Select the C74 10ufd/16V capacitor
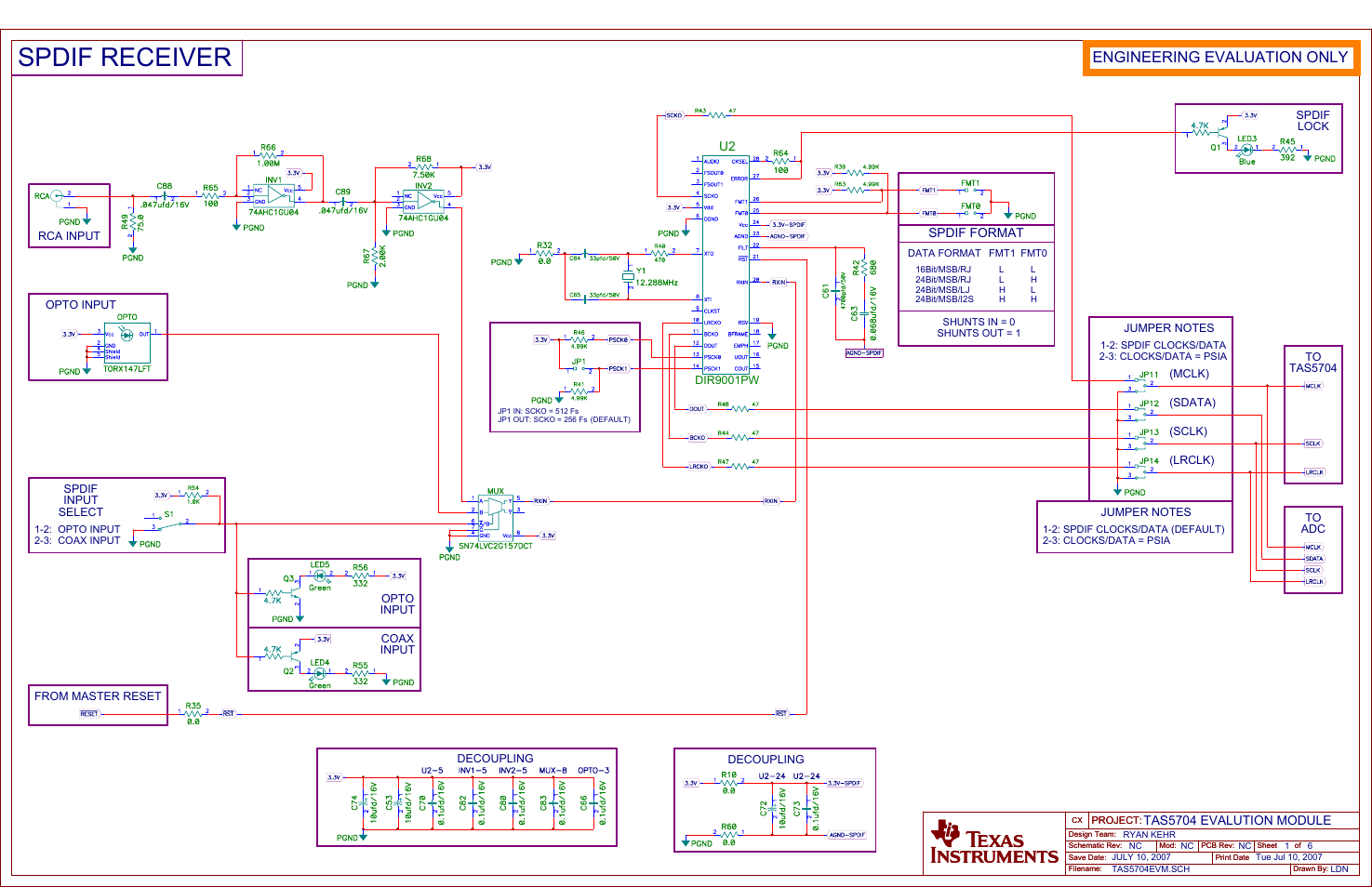The image size is (1372, 887). (363, 802)
